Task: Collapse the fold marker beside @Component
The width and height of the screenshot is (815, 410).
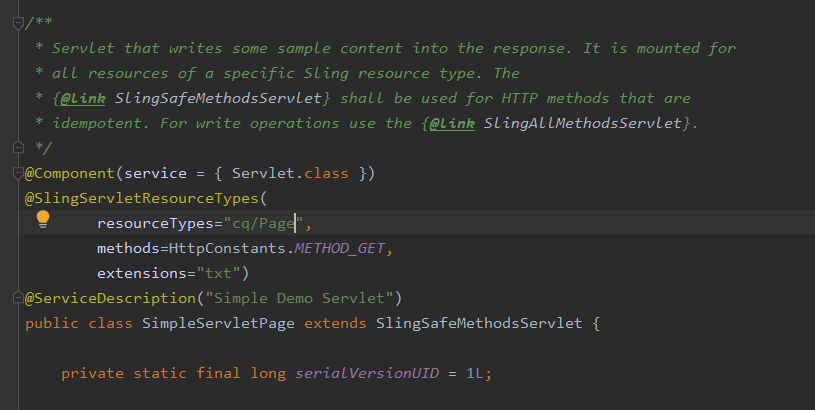Action: (17, 173)
